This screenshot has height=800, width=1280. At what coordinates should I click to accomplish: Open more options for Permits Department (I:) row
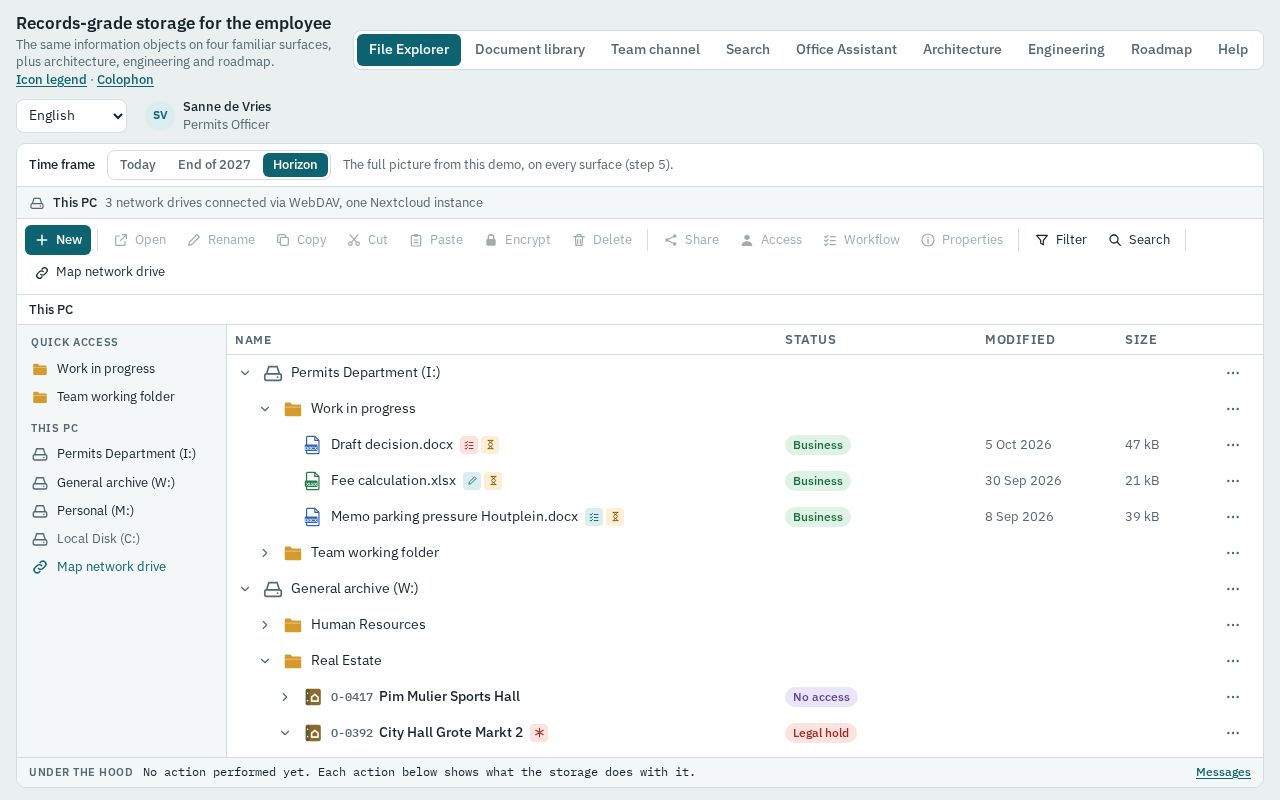click(x=1233, y=373)
